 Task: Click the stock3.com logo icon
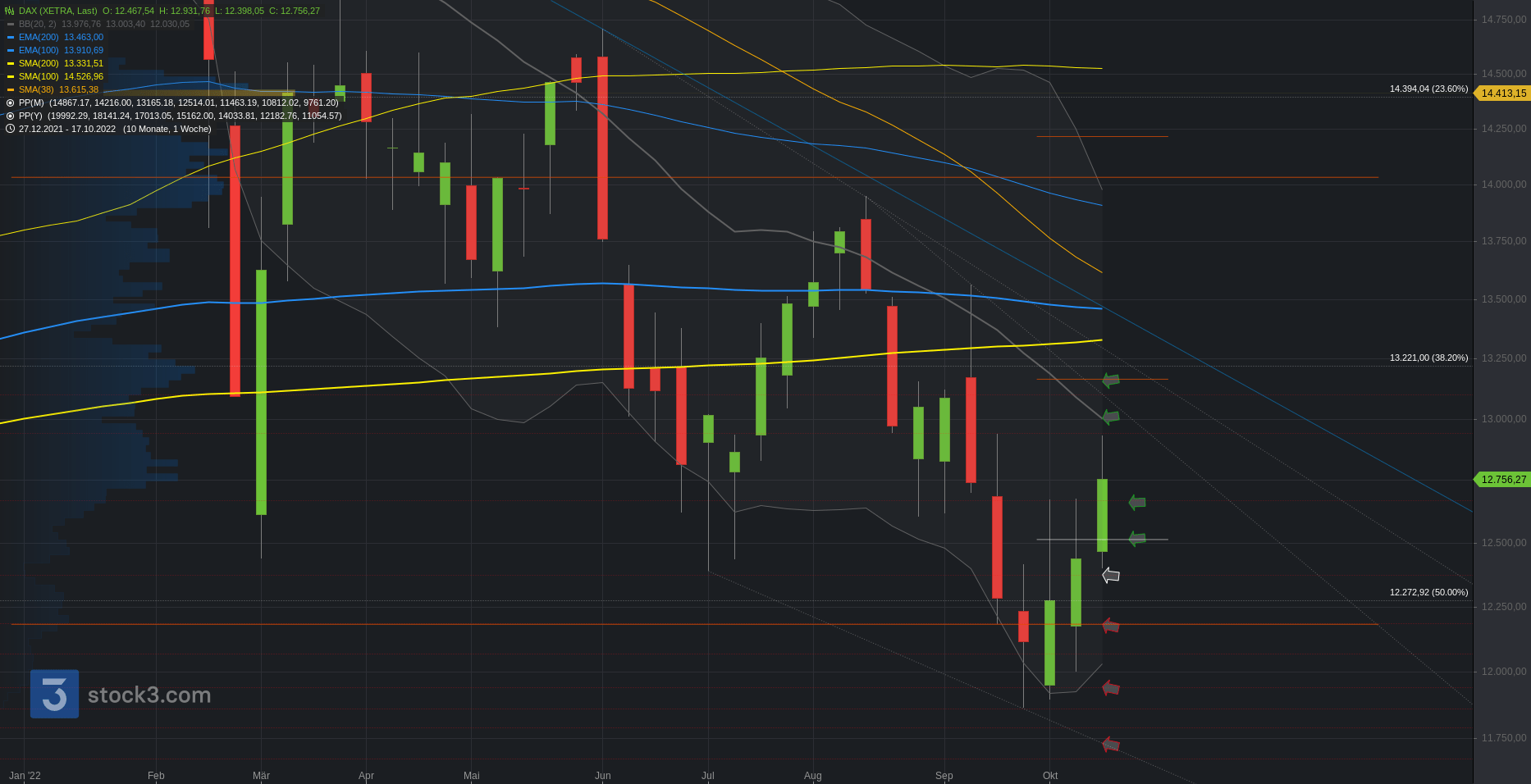point(55,694)
